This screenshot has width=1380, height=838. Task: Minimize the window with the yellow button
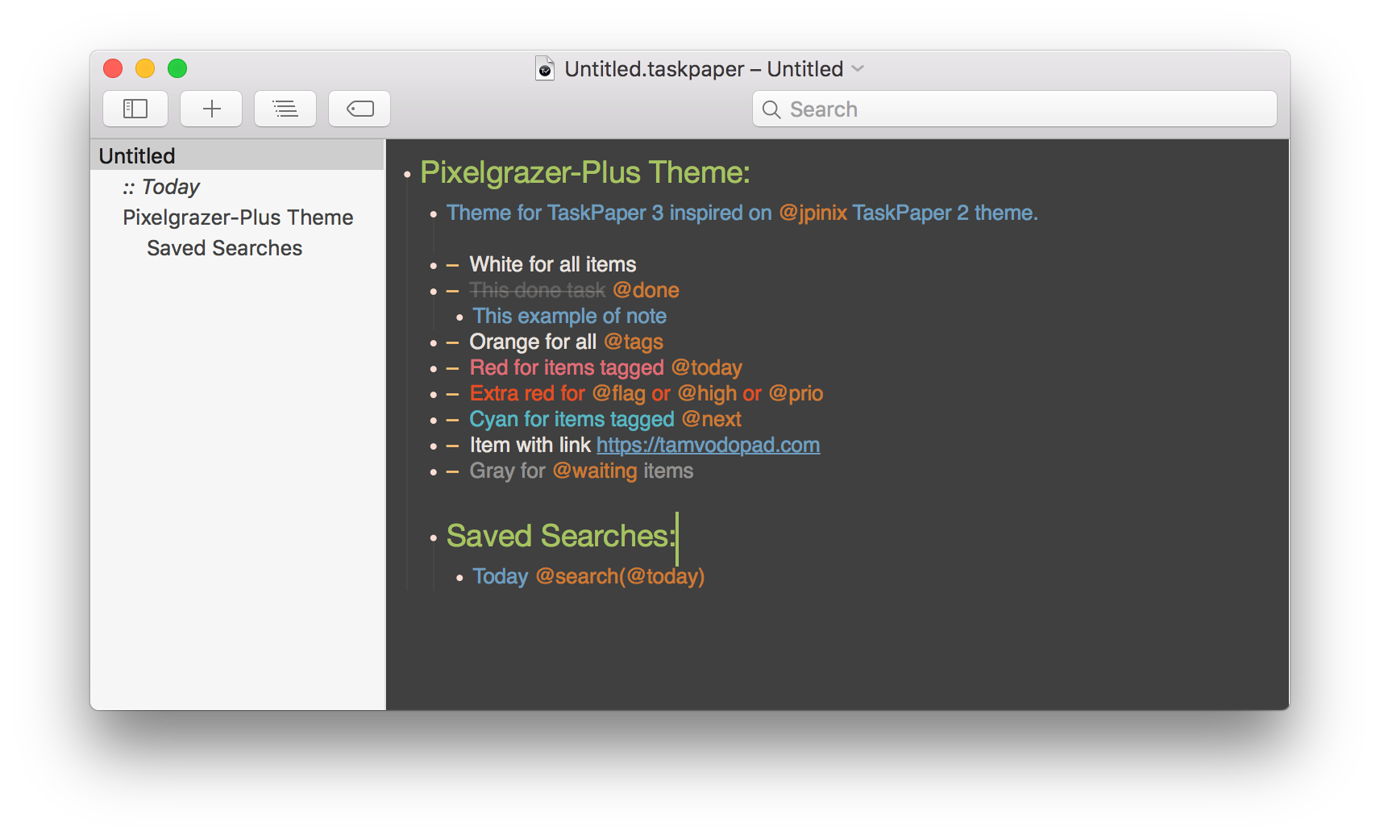click(x=145, y=68)
